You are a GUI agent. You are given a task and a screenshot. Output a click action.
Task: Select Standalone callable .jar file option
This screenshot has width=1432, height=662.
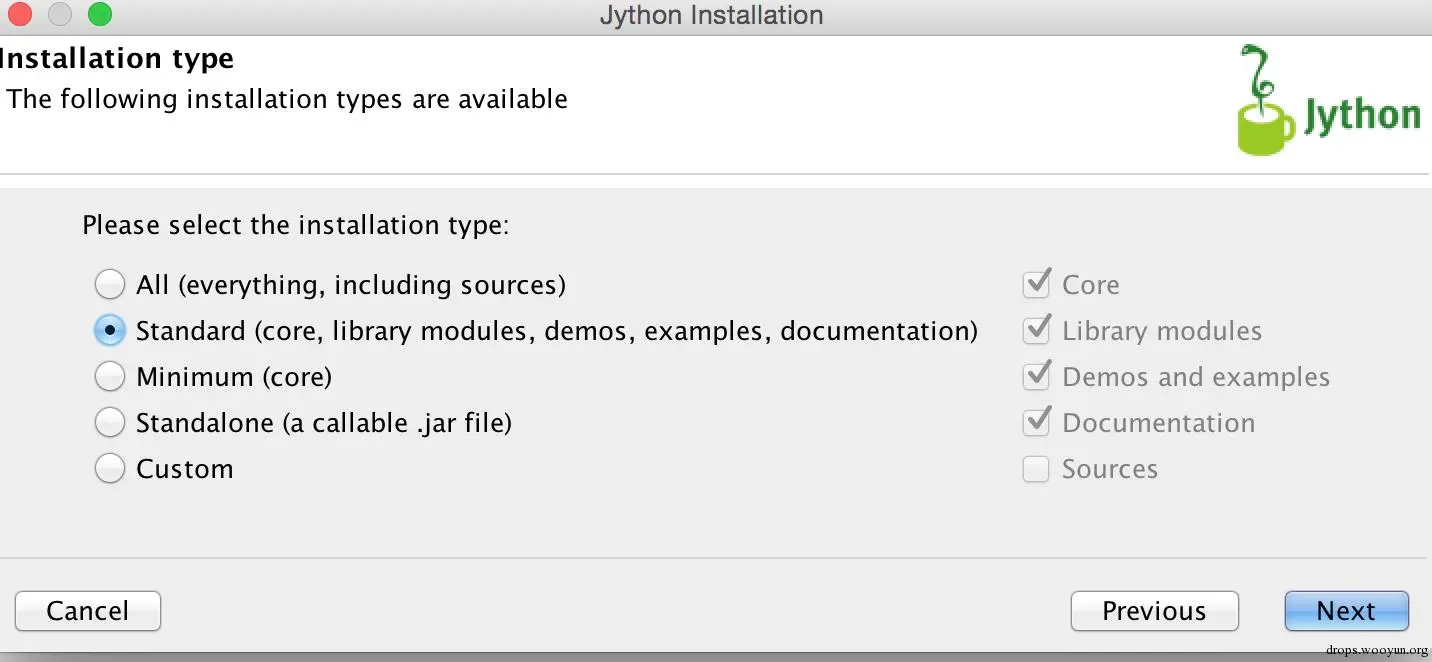point(110,423)
